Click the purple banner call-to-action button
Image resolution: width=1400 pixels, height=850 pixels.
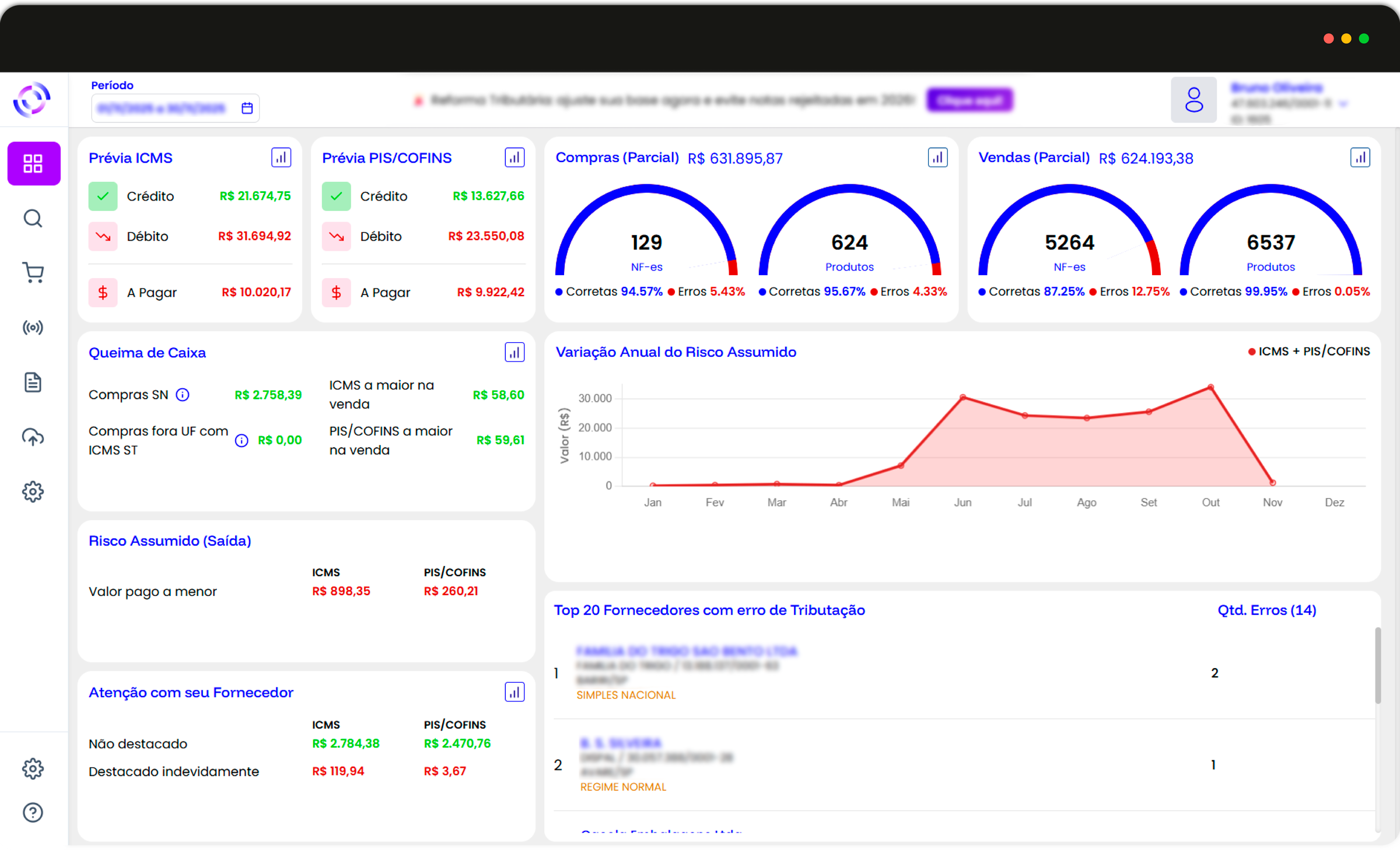970,100
